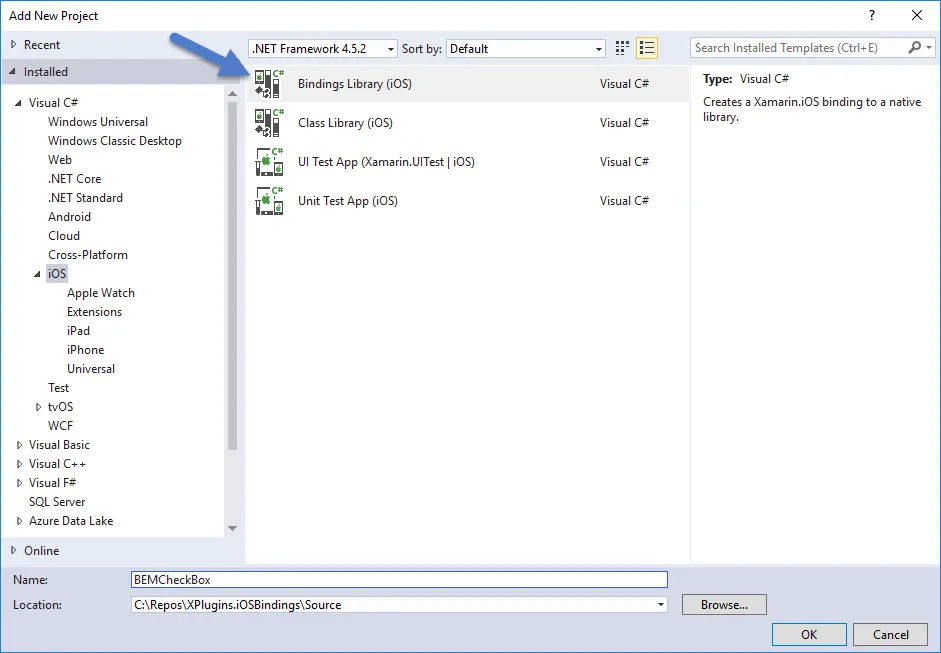941x653 pixels.
Task: Click the search magnifier icon
Action: 915,47
